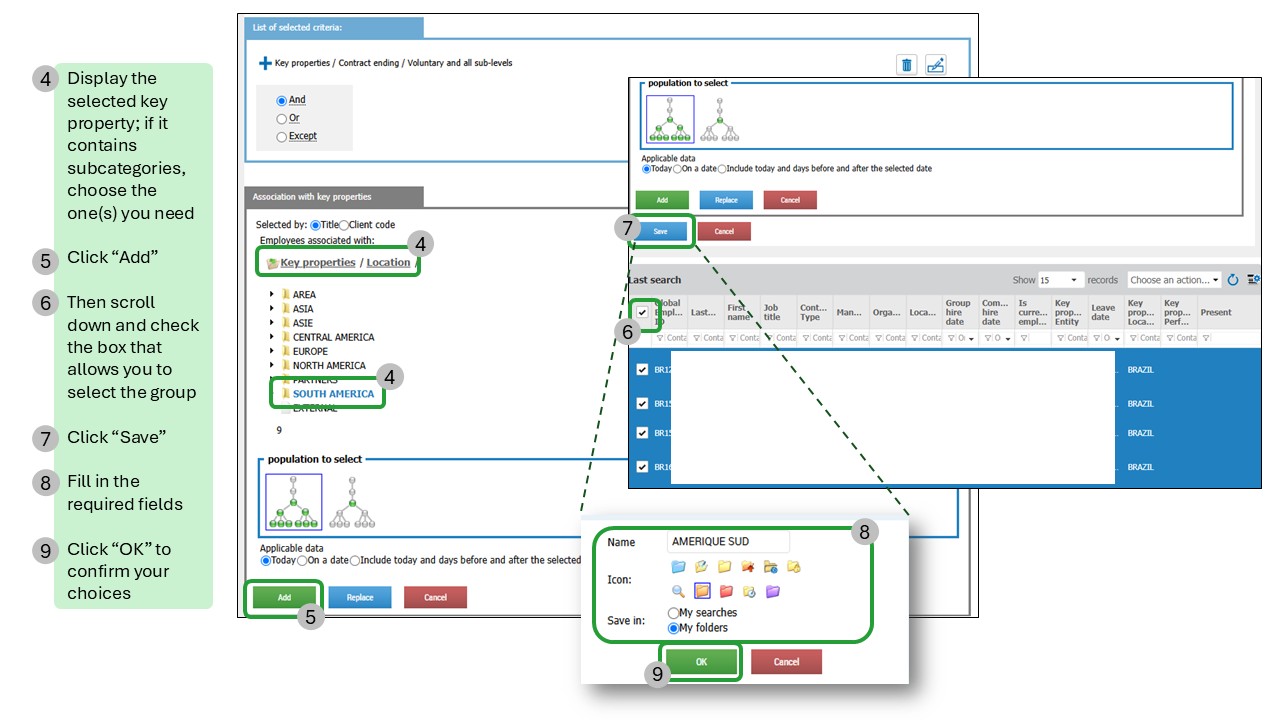
Task: Select SOUTH AMERICA in the location tree
Action: pyautogui.click(x=333, y=394)
